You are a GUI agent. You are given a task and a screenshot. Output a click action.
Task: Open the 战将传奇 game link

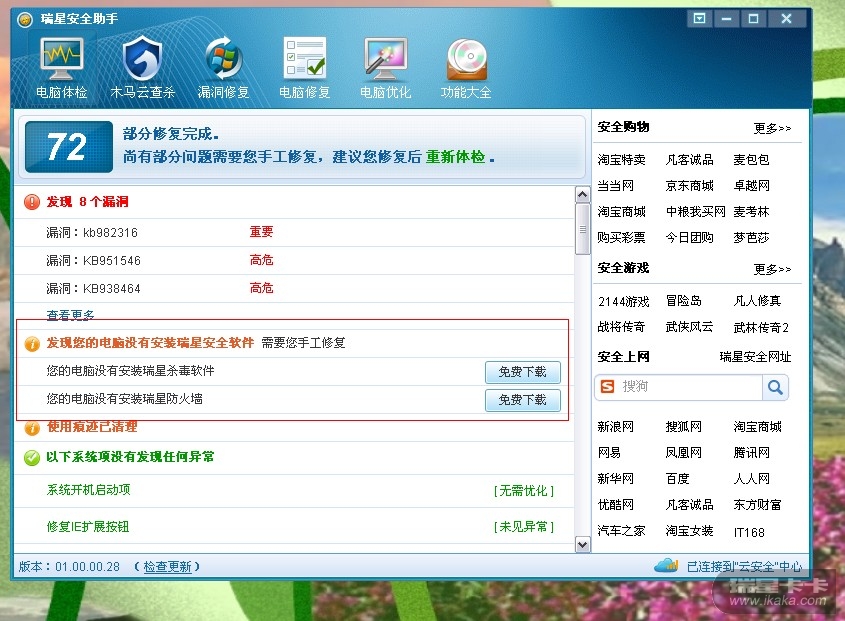coord(621,327)
